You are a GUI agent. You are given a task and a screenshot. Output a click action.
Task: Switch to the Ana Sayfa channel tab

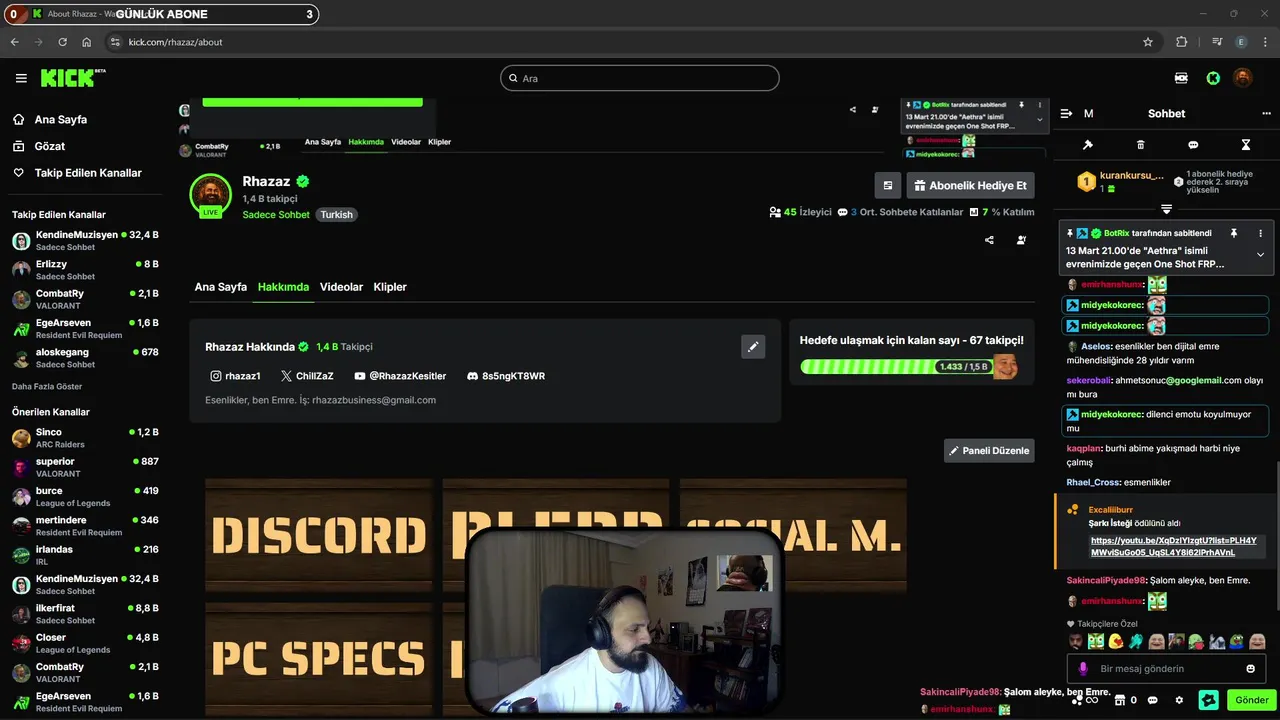coord(221,287)
